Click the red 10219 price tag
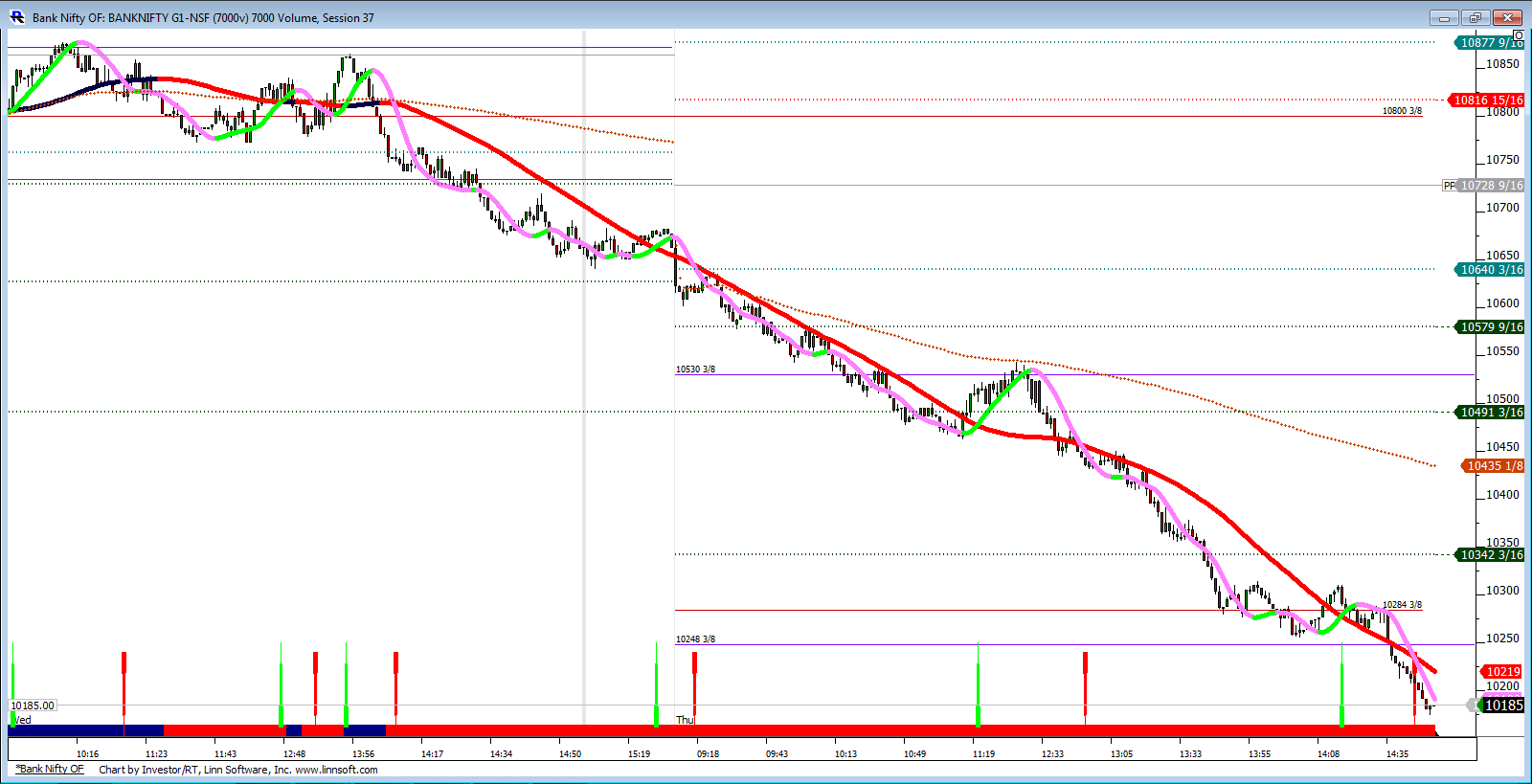1532x784 pixels. point(1501,671)
